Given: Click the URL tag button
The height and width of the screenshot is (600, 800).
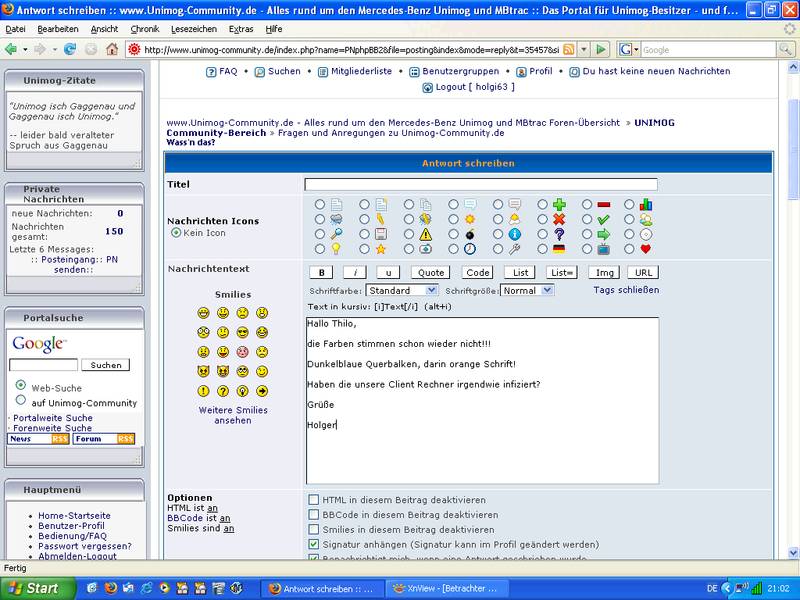Looking at the screenshot, I should point(643,272).
